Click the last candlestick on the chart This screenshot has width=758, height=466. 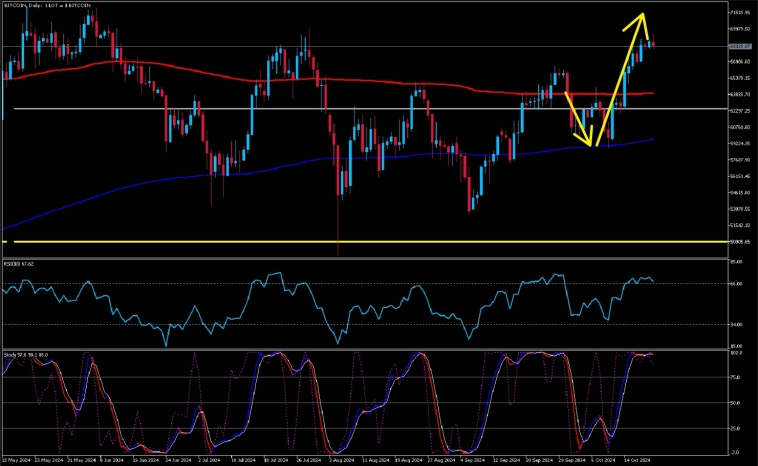[653, 43]
